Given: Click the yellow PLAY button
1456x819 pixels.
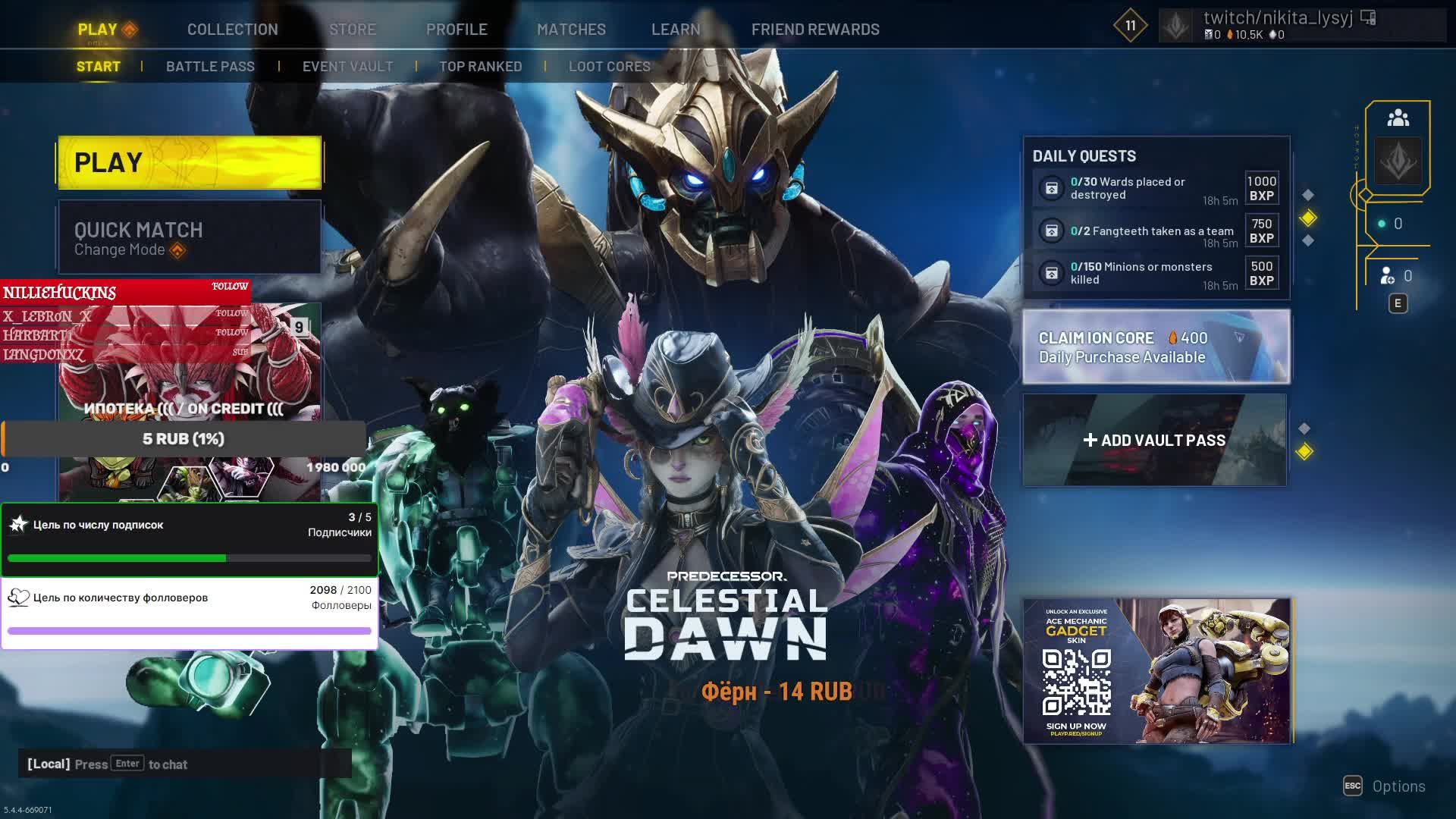Looking at the screenshot, I should pyautogui.click(x=190, y=162).
